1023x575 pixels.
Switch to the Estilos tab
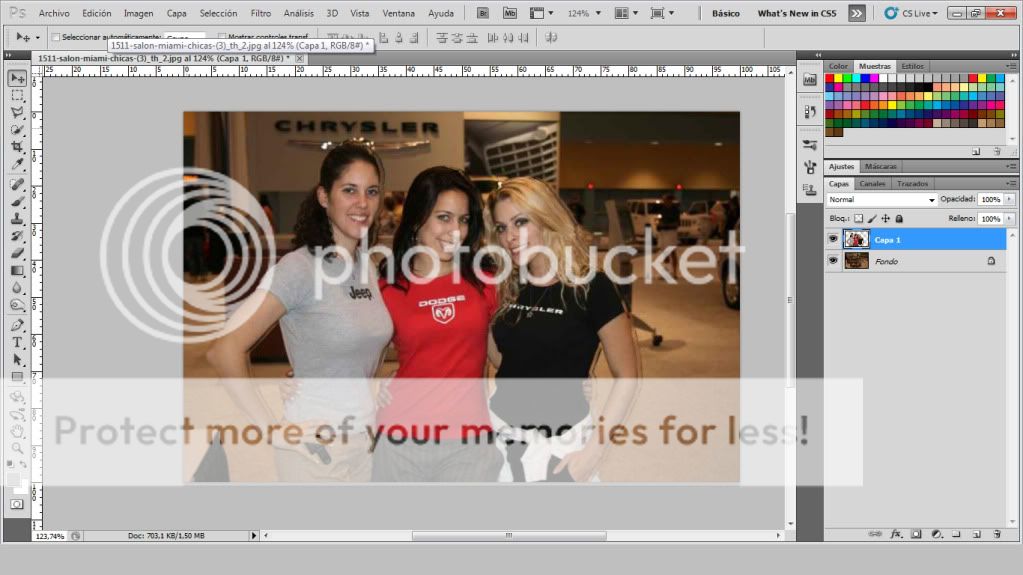tap(912, 66)
